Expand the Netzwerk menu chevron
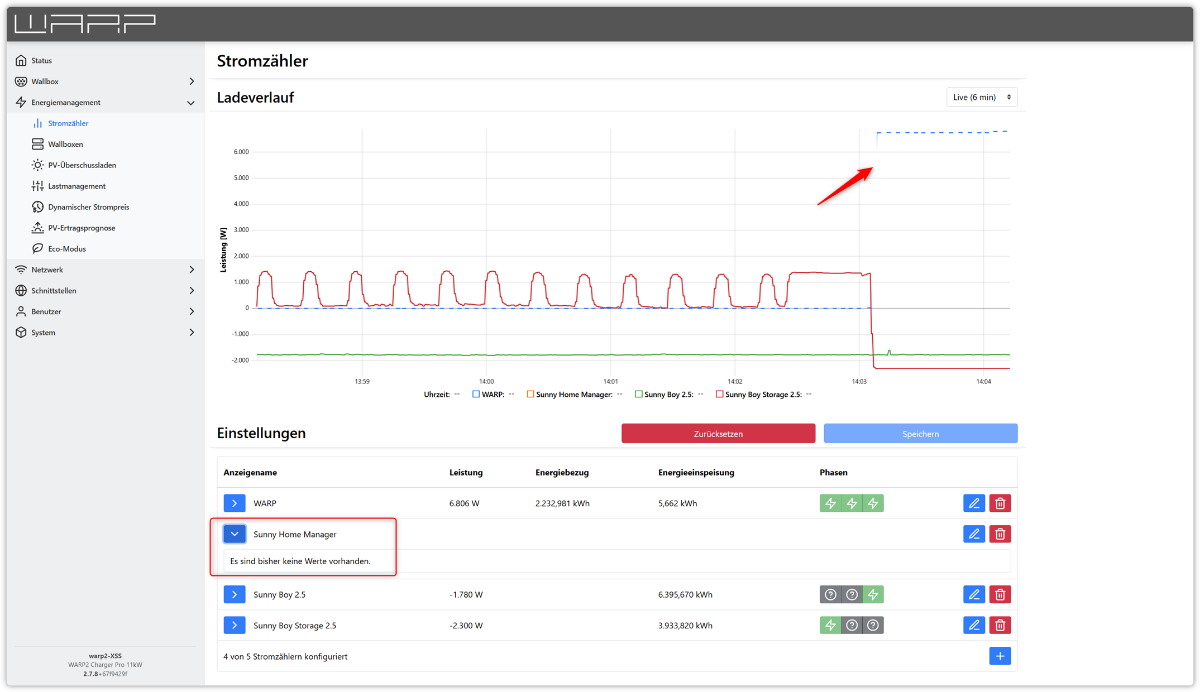 [x=191, y=269]
